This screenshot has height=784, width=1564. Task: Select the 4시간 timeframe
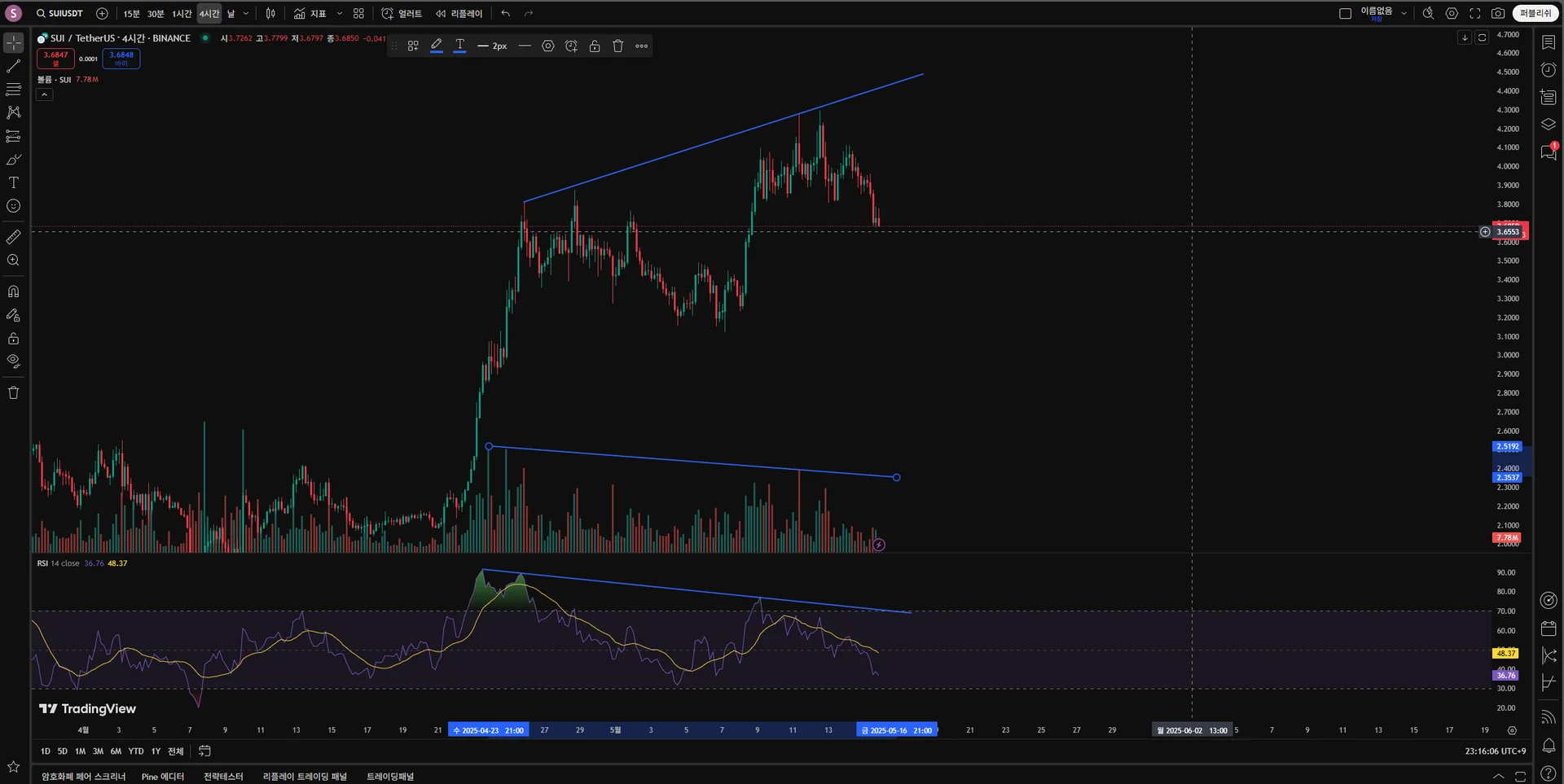click(x=209, y=14)
